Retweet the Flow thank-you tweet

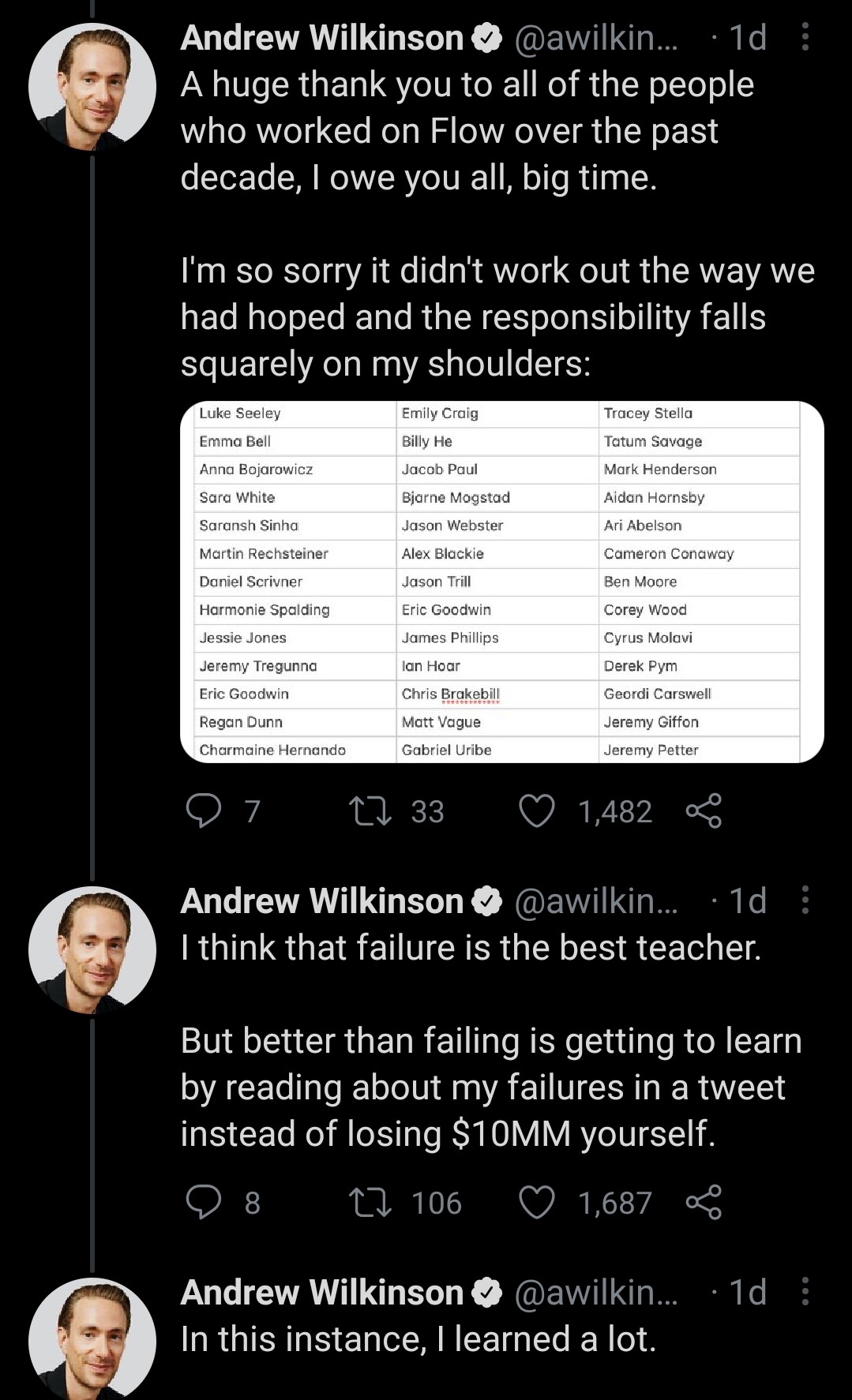point(370,810)
